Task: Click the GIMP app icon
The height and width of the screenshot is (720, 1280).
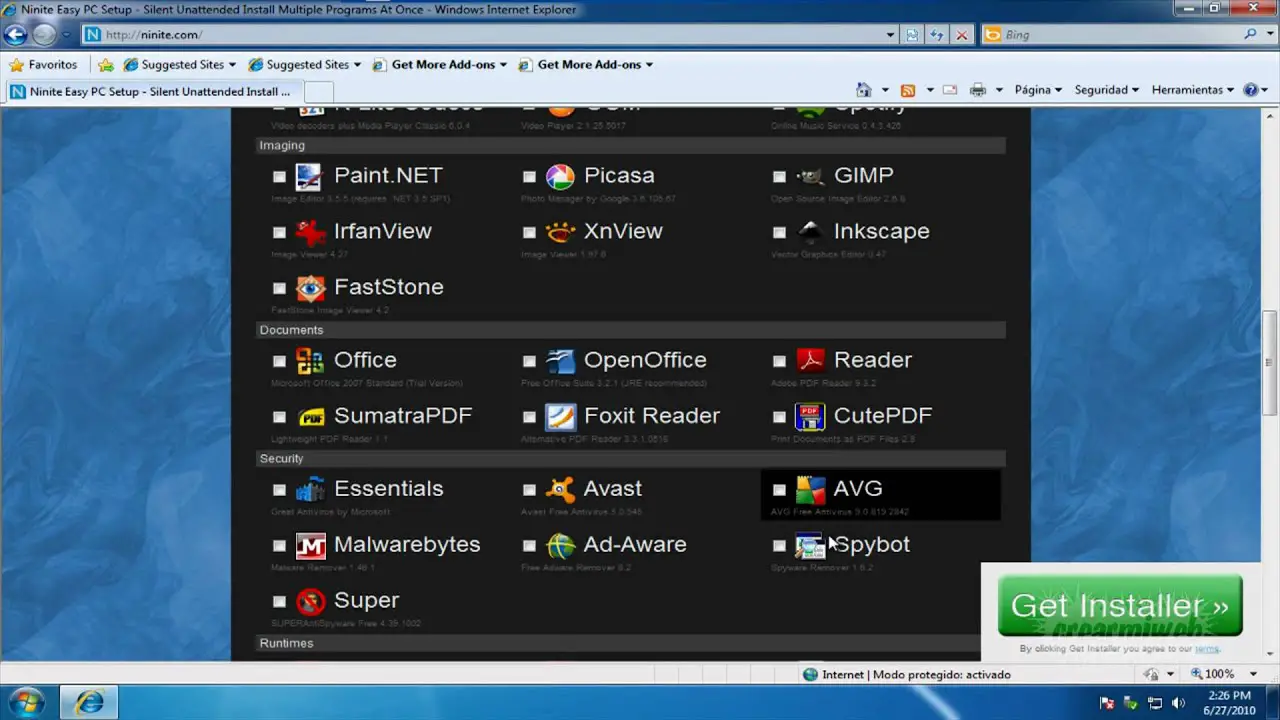Action: (x=810, y=177)
